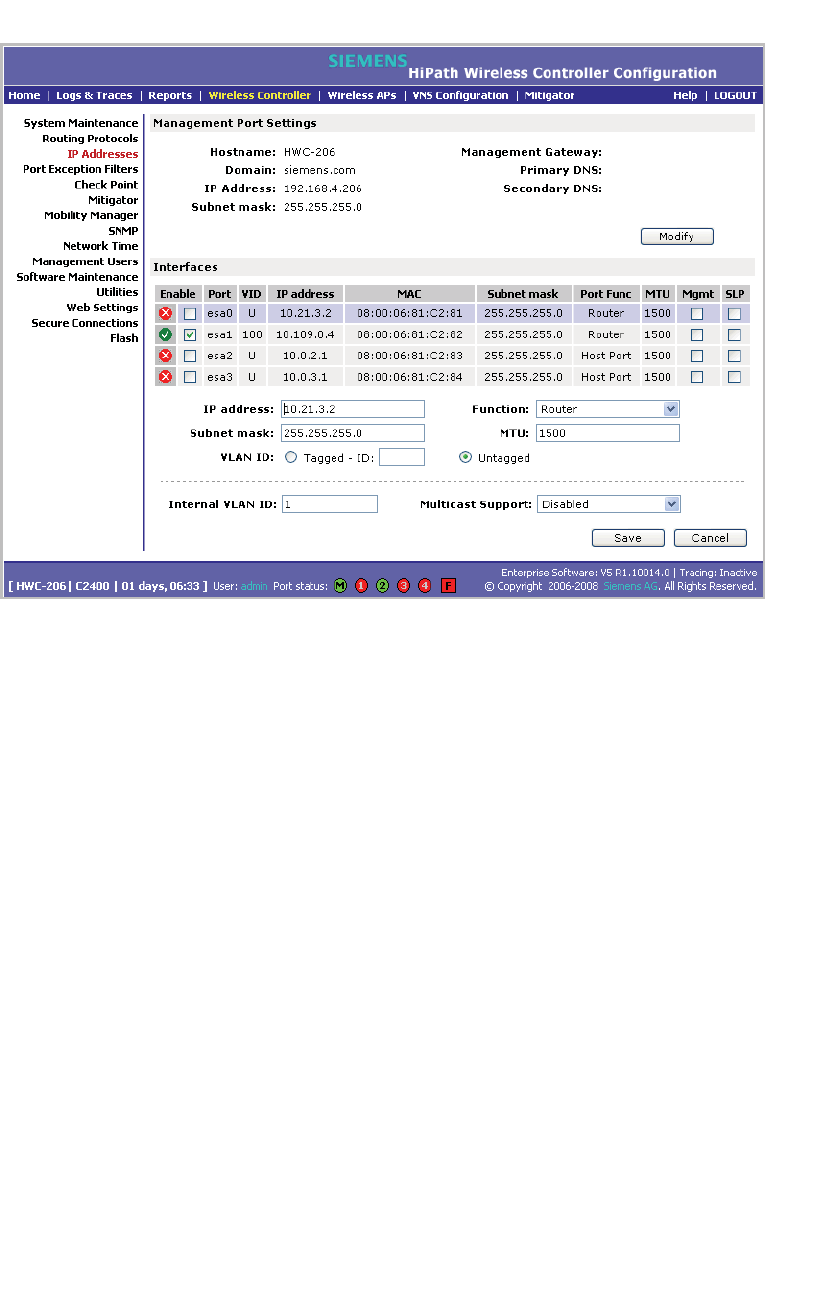Screen dimensions: 818x1313
Task: Click the Internal VLAN ID field
Action: (330, 504)
